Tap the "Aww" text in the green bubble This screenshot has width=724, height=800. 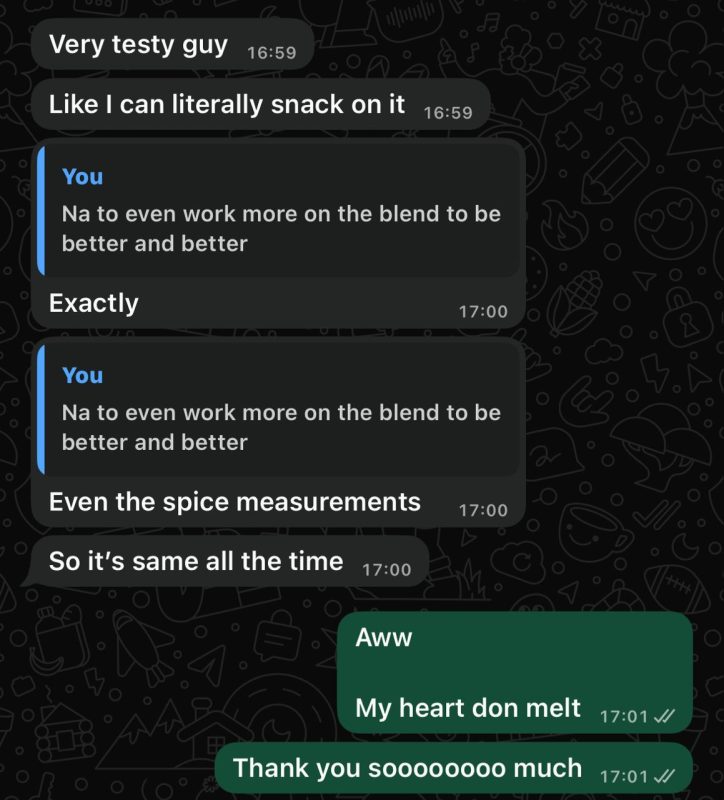[x=384, y=638]
